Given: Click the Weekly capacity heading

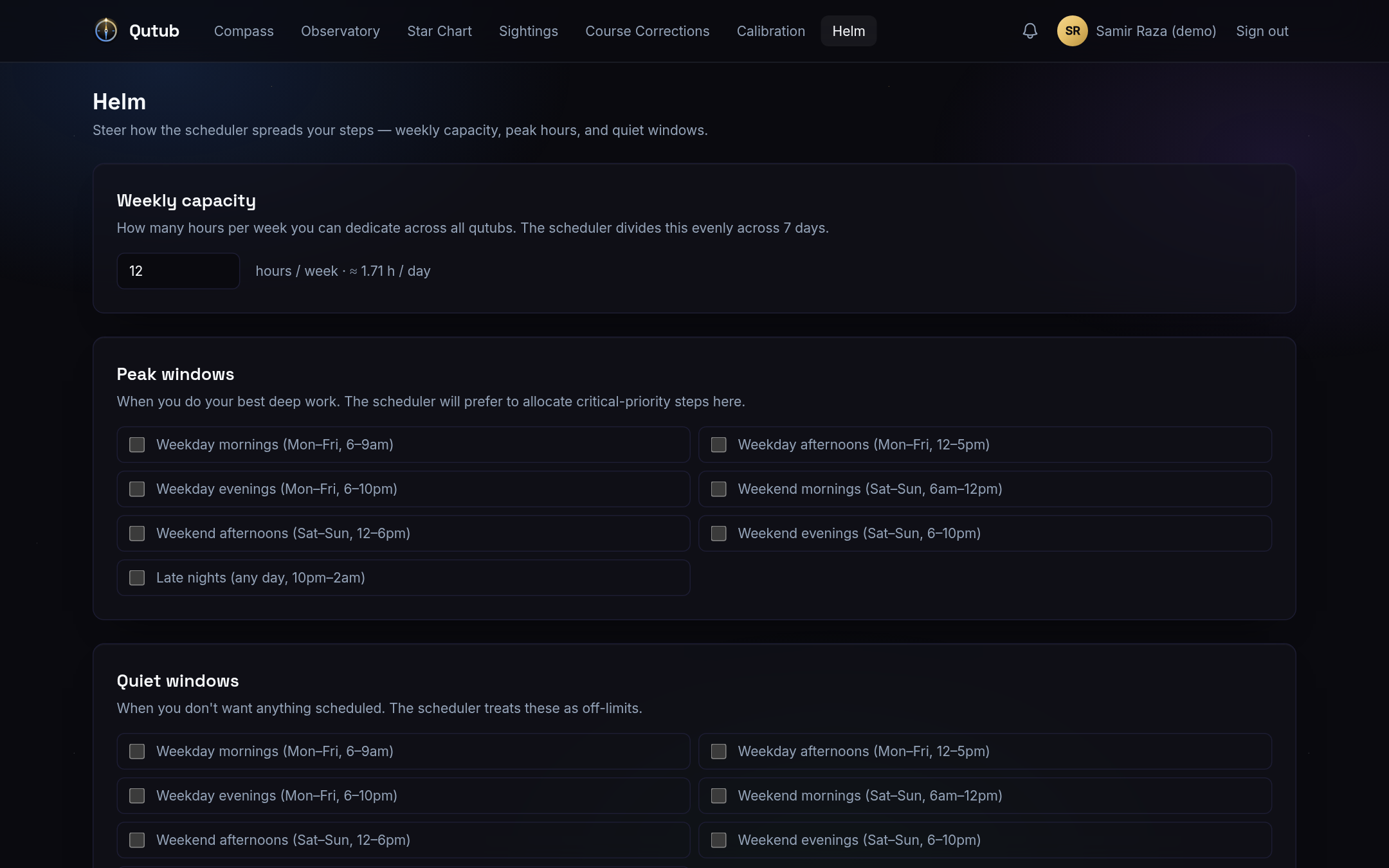Looking at the screenshot, I should 186,201.
